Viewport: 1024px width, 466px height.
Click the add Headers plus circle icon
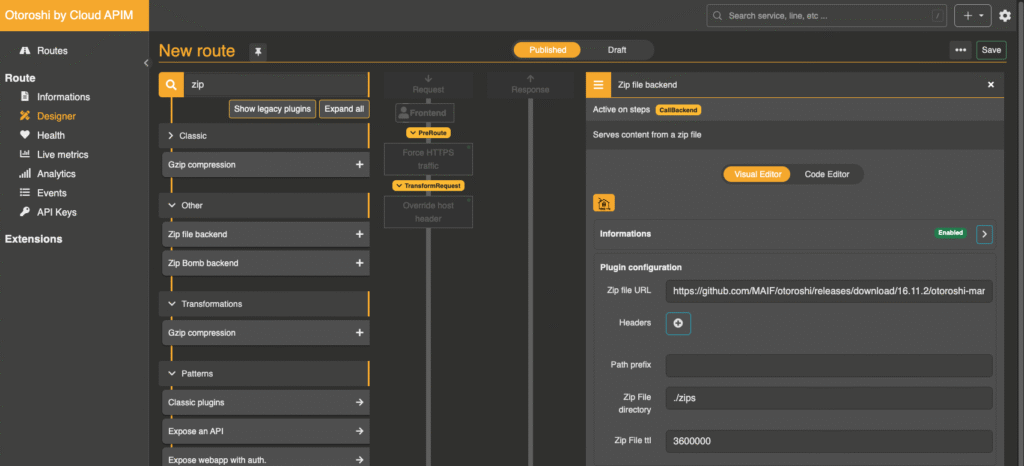coord(678,323)
